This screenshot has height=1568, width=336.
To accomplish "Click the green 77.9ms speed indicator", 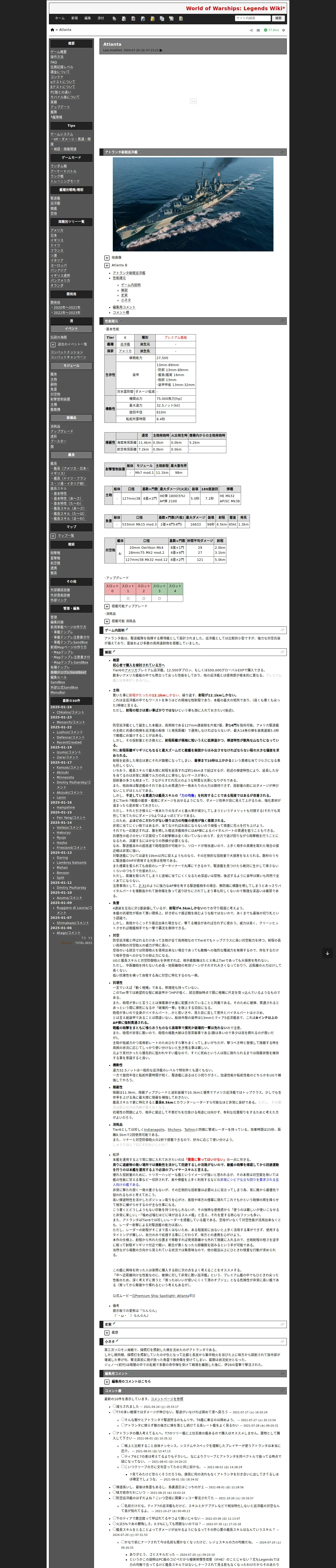I will (272, 30).
